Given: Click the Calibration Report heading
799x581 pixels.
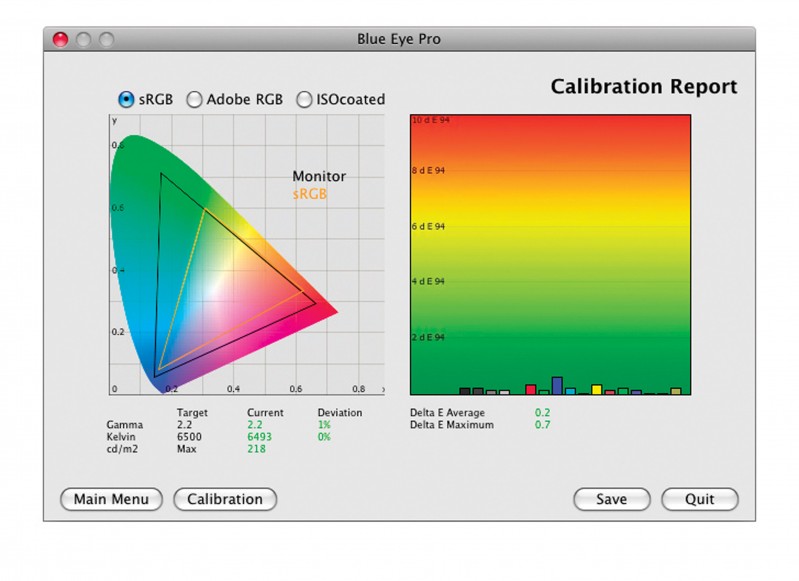Looking at the screenshot, I should tap(644, 87).
